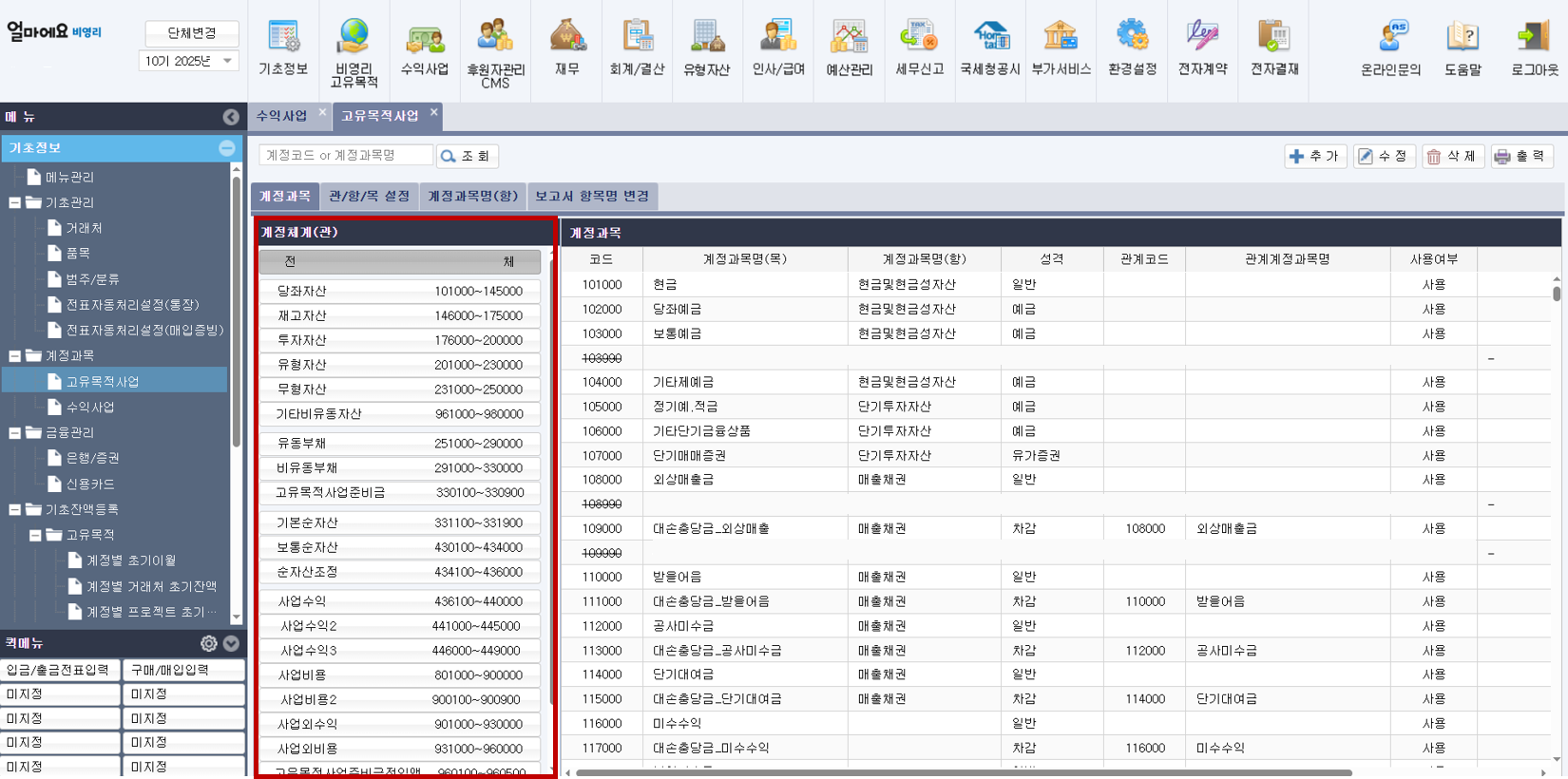Open 거래처 in the menu tree

click(x=84, y=228)
